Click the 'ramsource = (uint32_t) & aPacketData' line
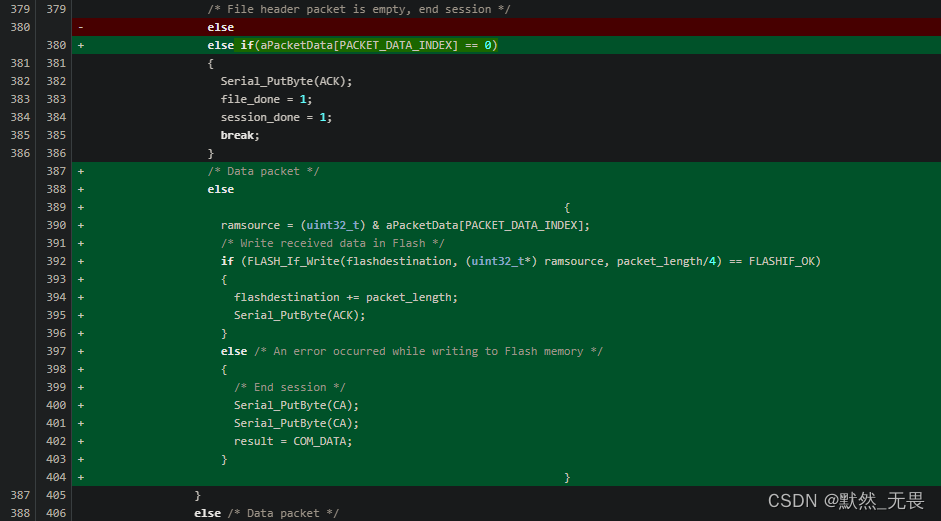941x521 pixels. (405, 225)
